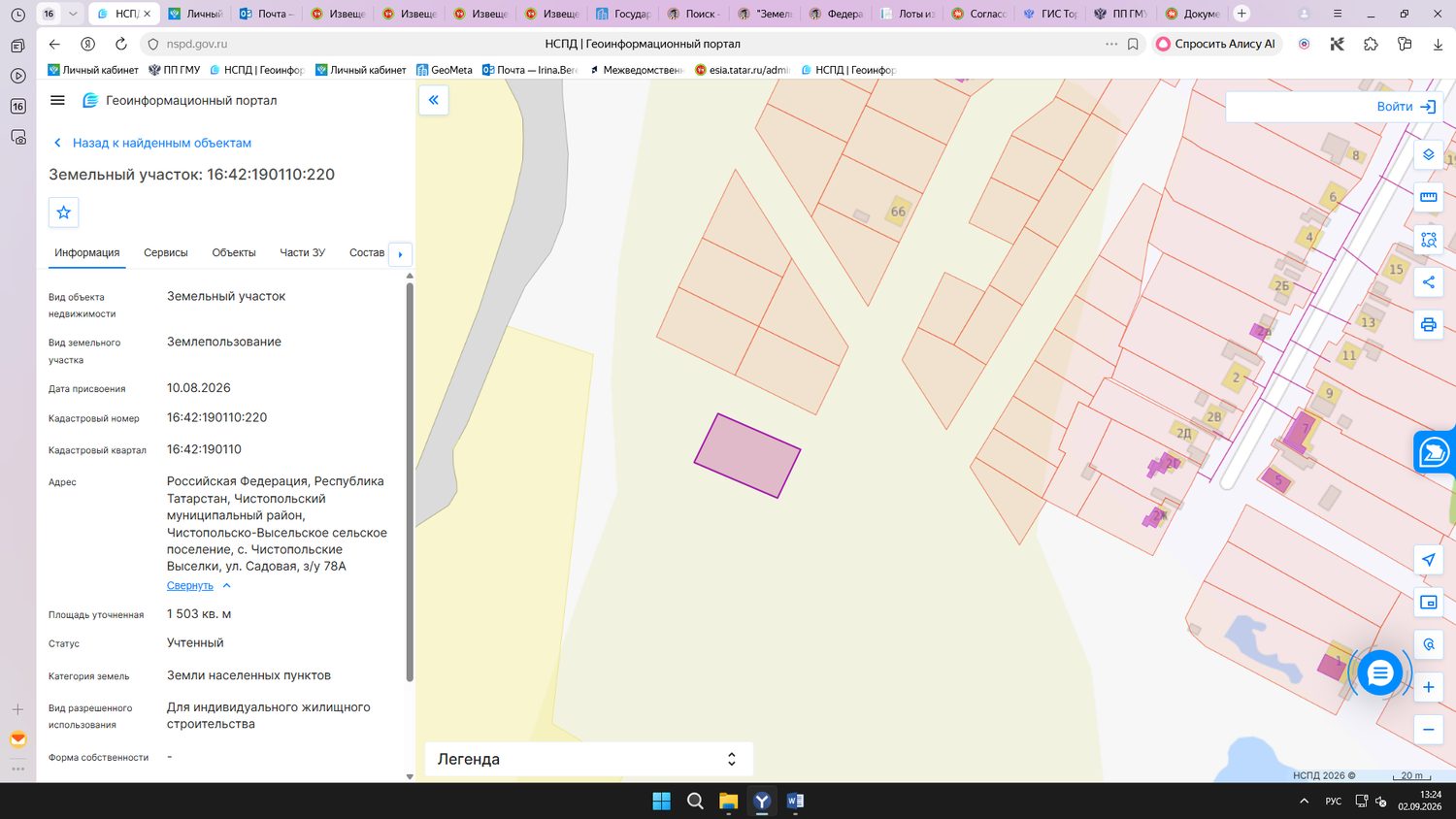Go back in browser history
This screenshot has width=1456, height=819.
coord(54,44)
